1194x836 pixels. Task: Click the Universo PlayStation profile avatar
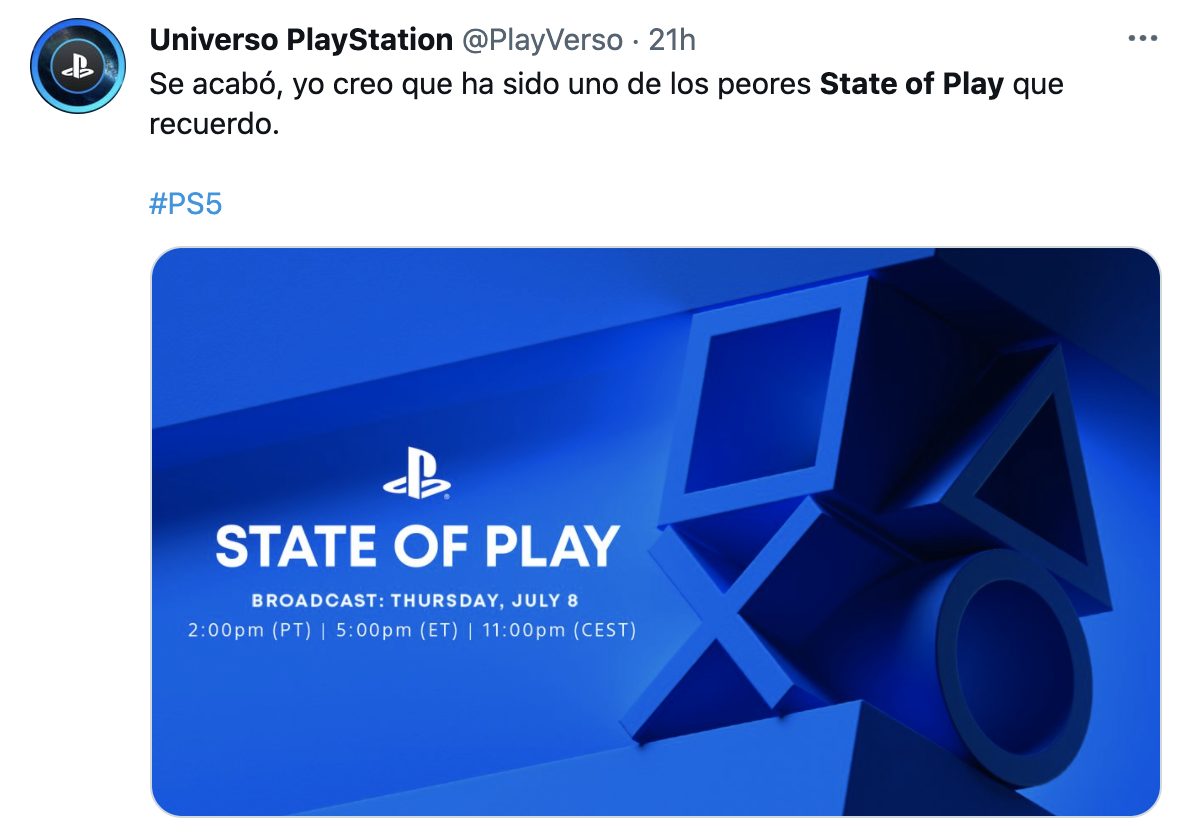[76, 66]
